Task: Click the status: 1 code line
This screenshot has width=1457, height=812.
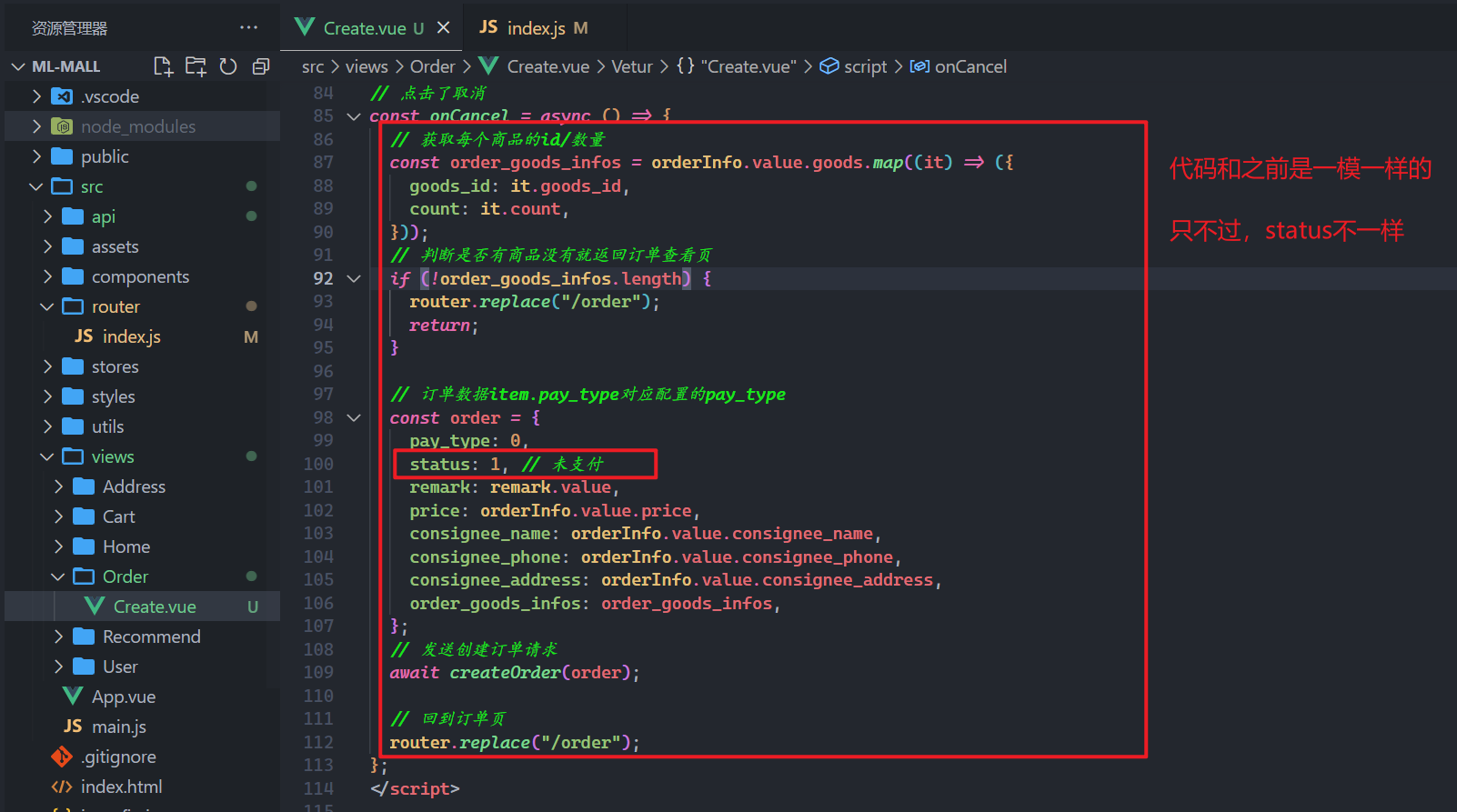Action: [x=506, y=464]
